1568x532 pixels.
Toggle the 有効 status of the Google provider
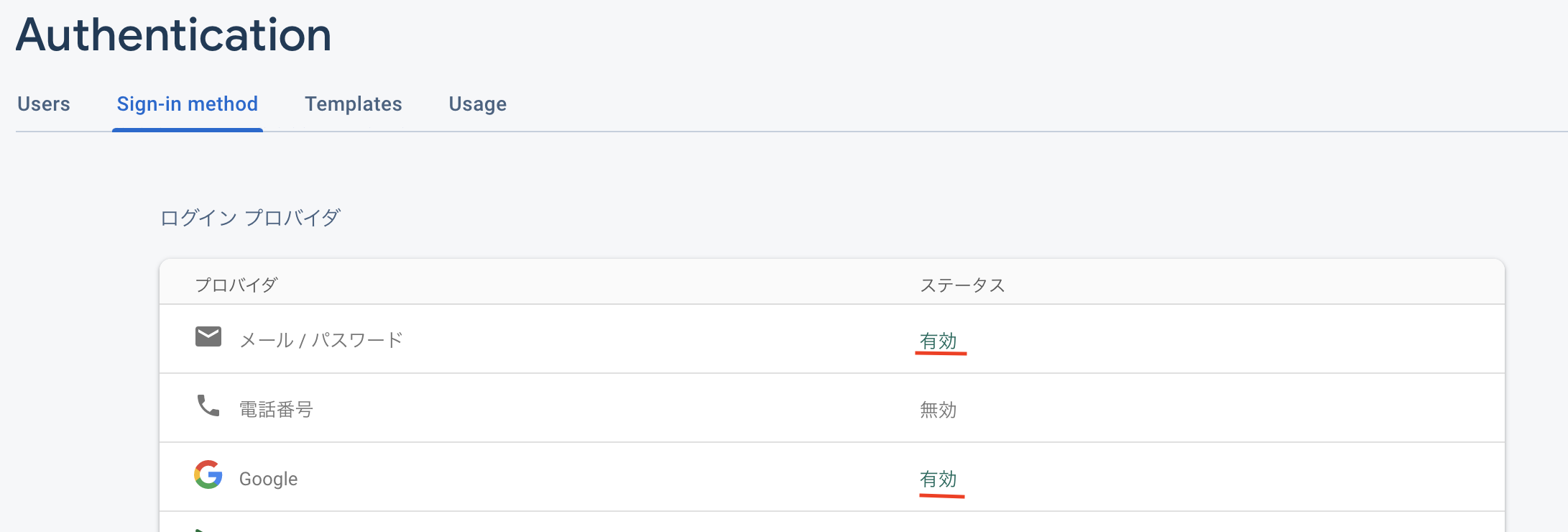coord(940,478)
